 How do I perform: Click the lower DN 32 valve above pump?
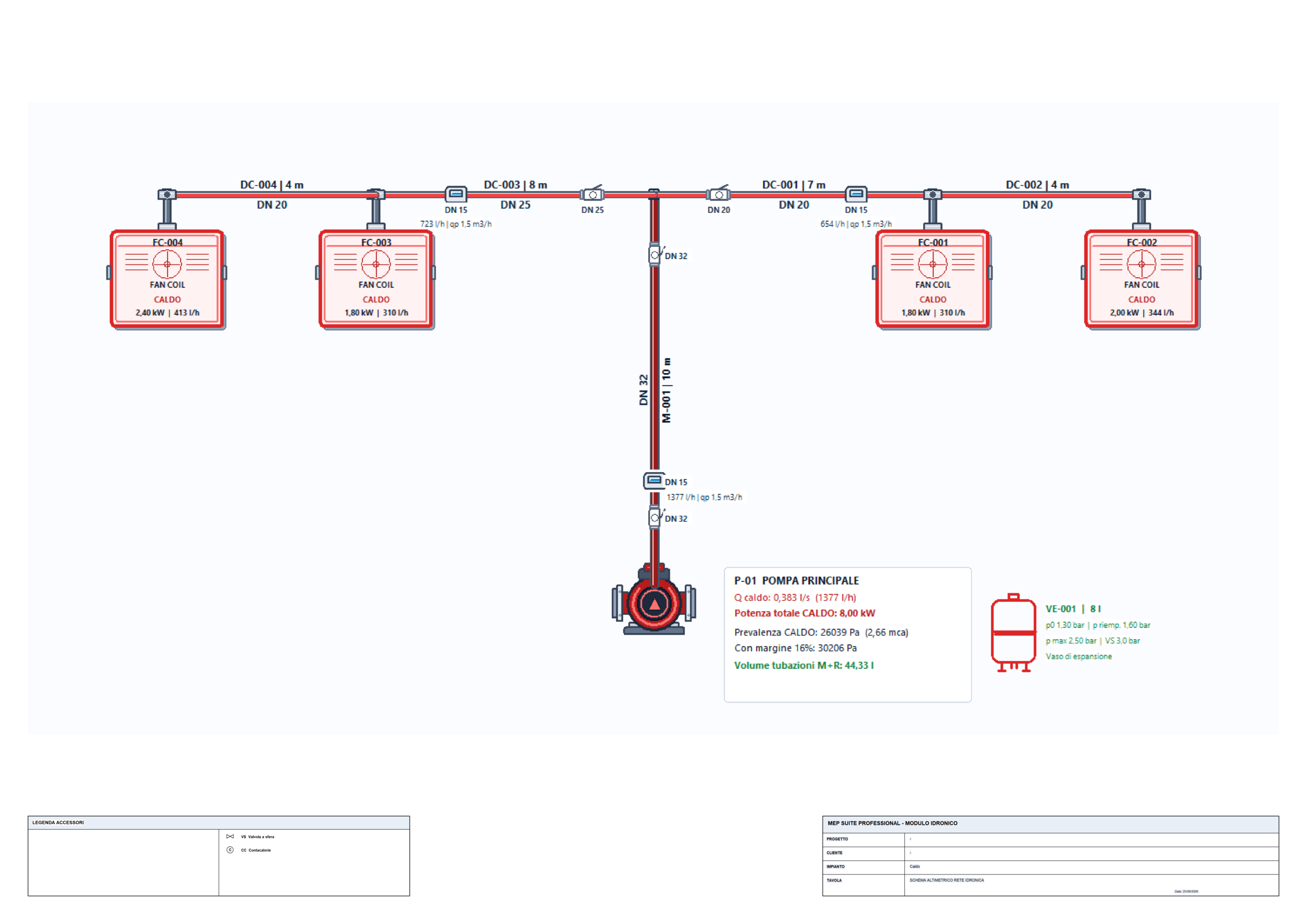[655, 517]
